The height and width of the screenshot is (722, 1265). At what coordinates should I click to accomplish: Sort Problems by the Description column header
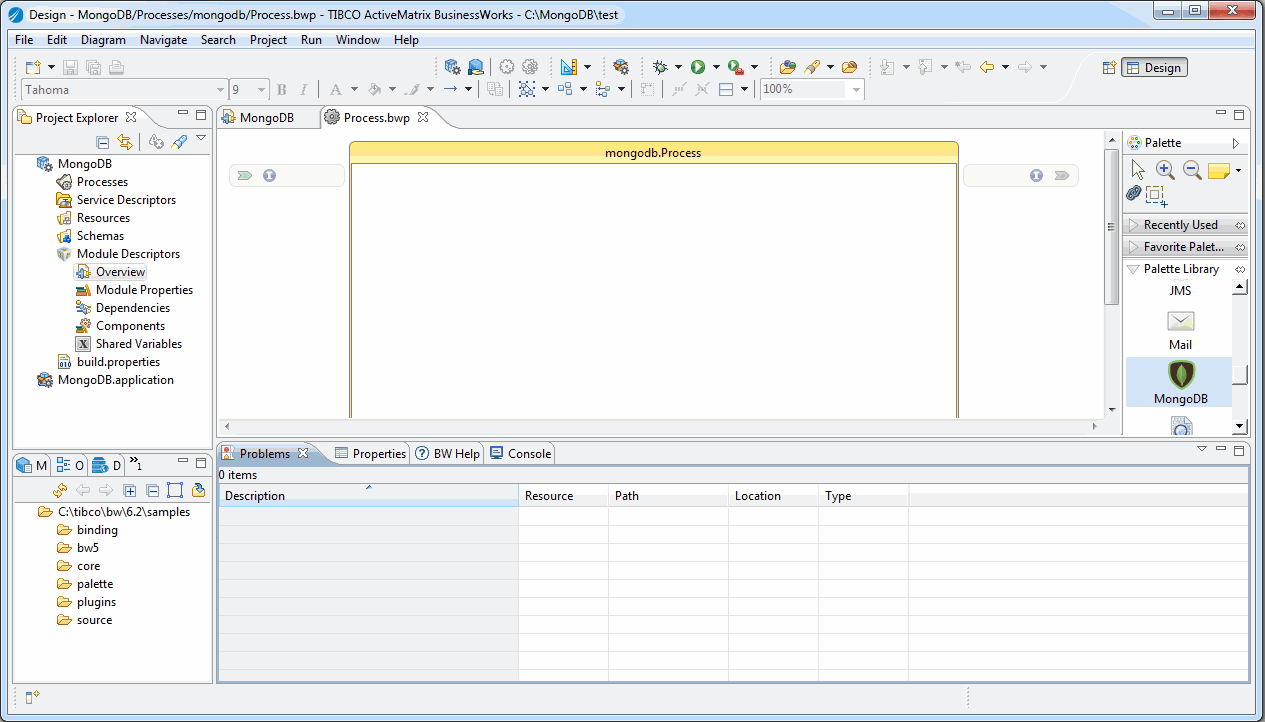pos(255,496)
